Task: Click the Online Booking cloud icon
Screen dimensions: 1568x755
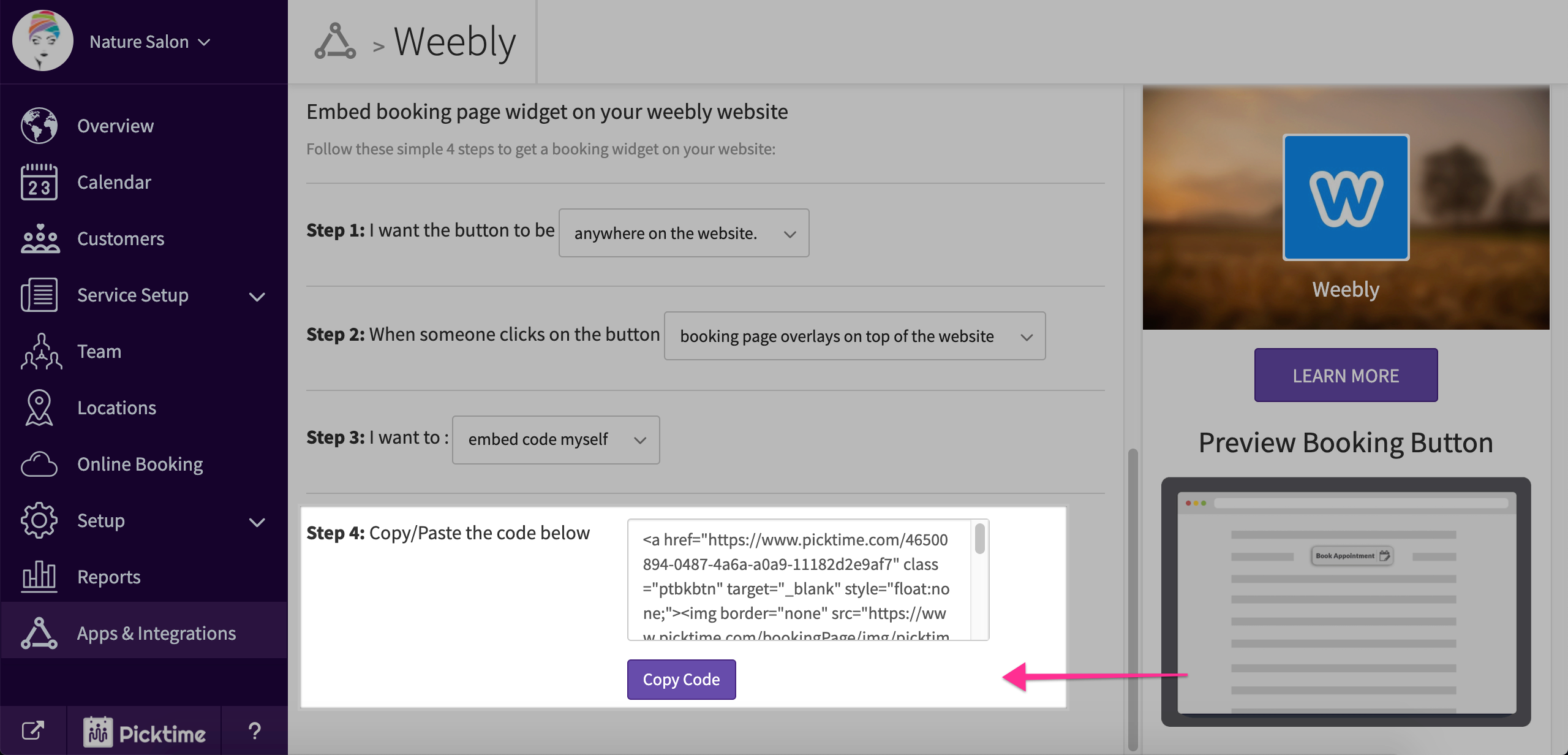Action: 39,464
